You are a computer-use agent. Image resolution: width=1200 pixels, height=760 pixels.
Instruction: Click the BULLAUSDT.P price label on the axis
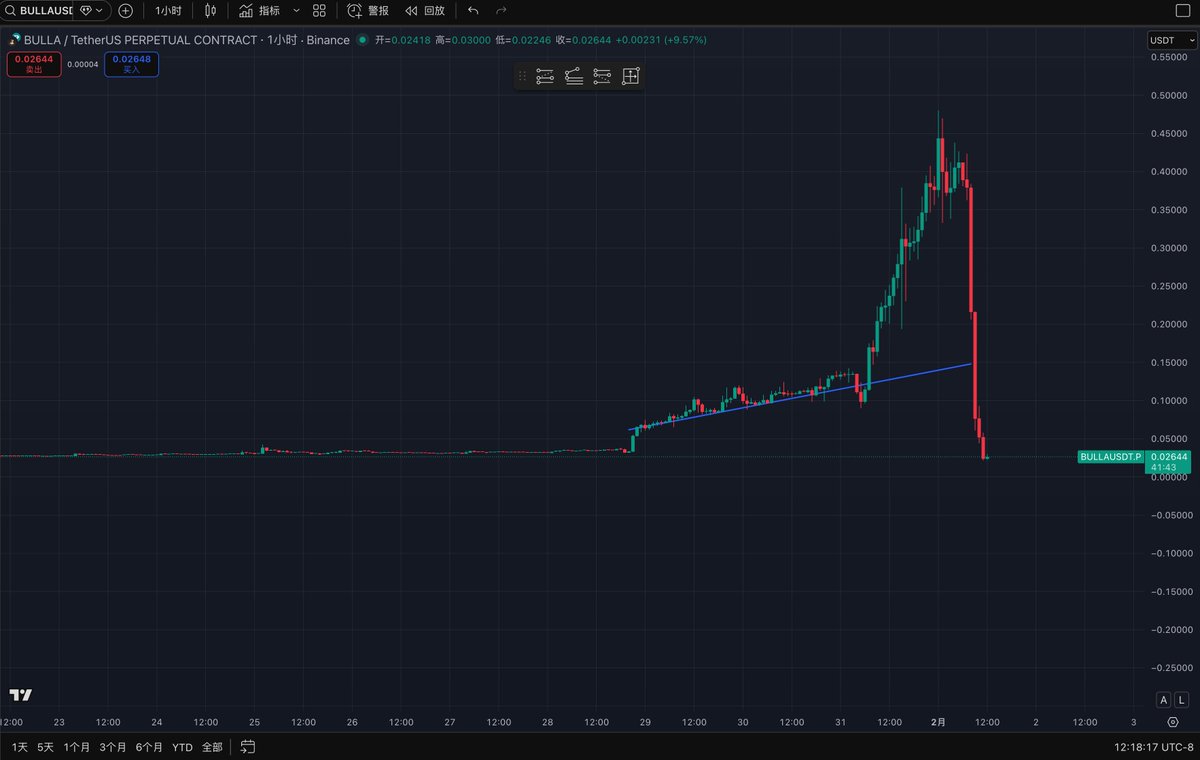1109,457
